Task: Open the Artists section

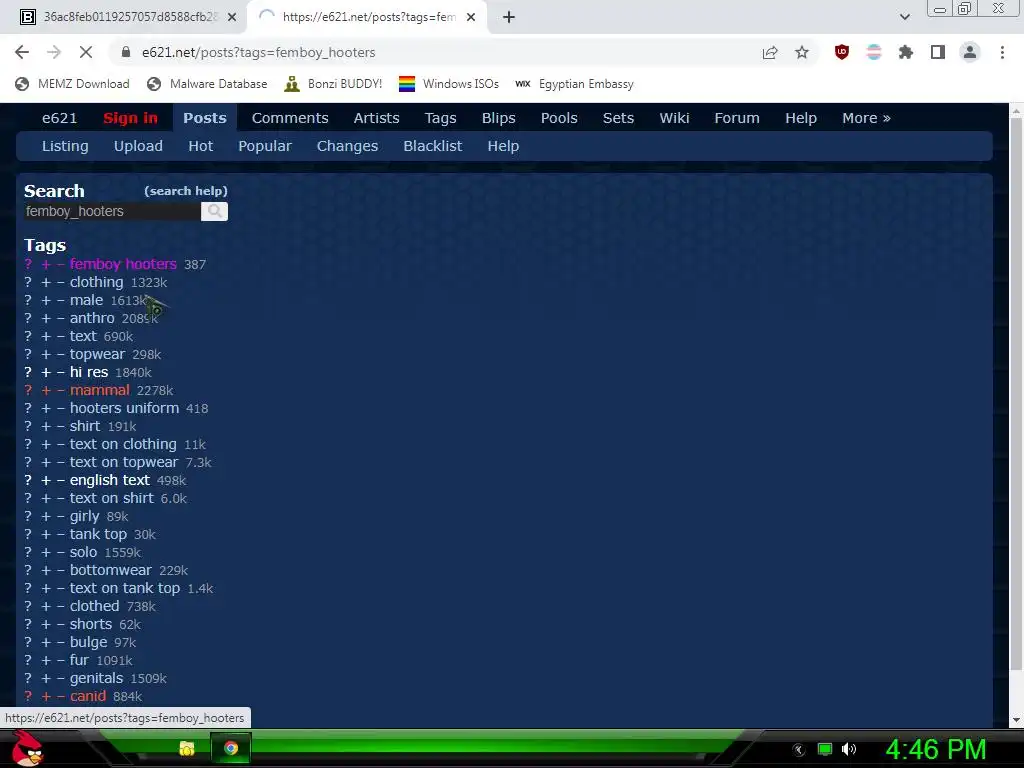Action: point(376,118)
